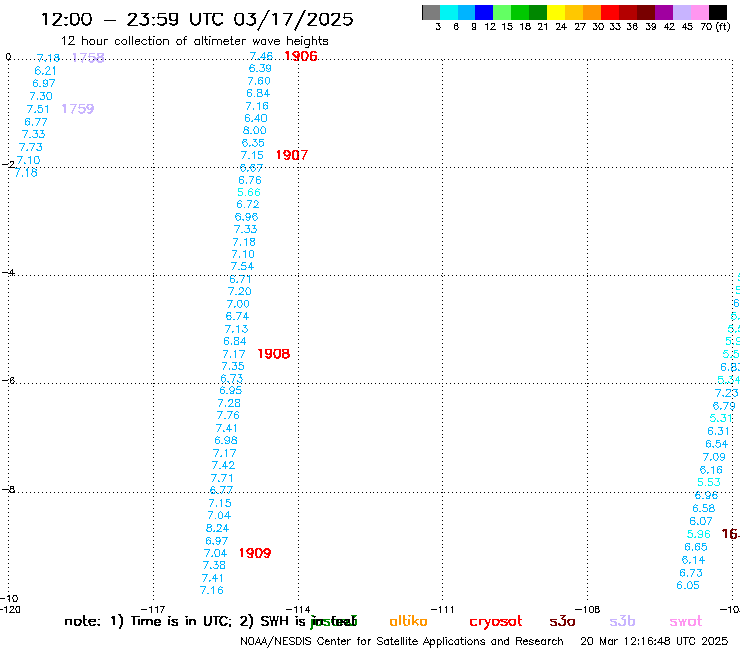Click the 7.73 left track value

click(x=31, y=147)
